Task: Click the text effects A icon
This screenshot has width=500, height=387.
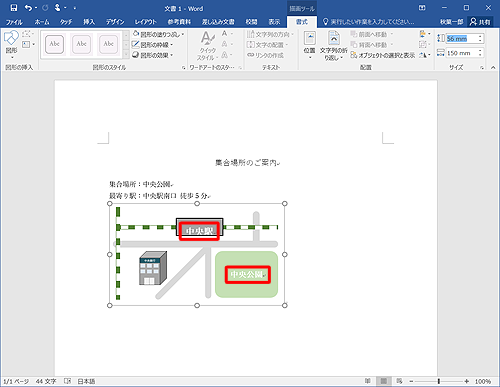Action: point(225,55)
